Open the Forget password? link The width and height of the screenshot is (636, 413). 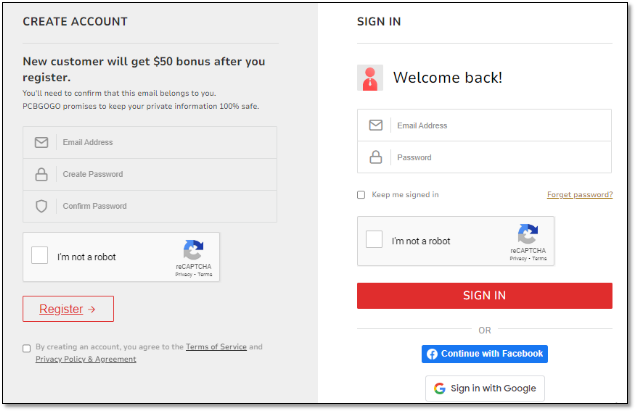(x=580, y=195)
